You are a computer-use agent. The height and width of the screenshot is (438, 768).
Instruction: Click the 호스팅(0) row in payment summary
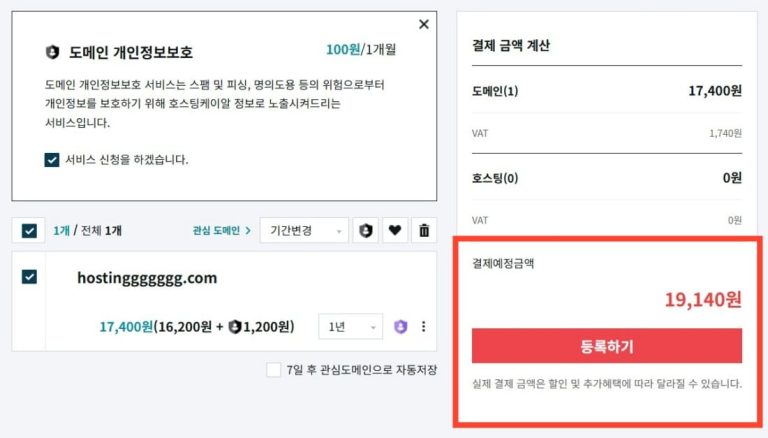coord(606,178)
